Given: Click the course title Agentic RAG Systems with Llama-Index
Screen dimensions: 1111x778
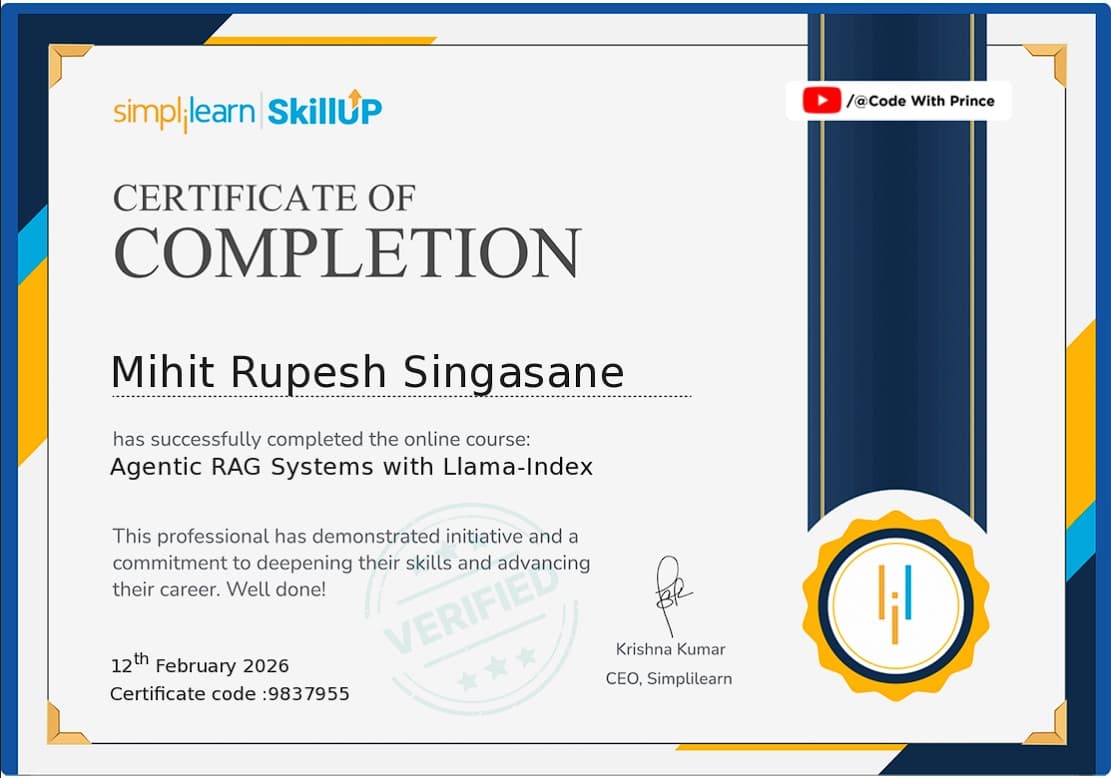Looking at the screenshot, I should (351, 466).
